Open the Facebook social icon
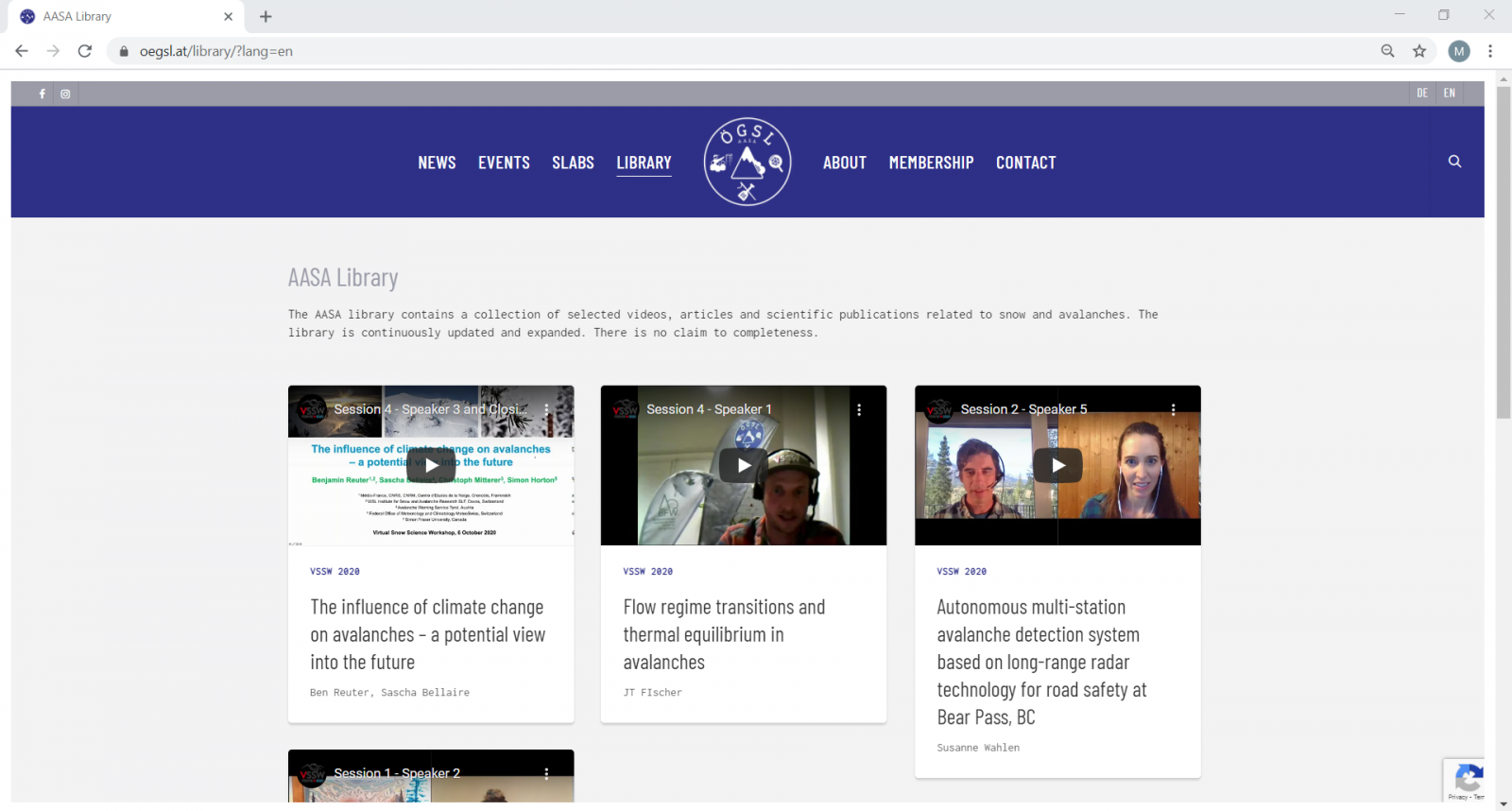1512x811 pixels. coord(42,94)
